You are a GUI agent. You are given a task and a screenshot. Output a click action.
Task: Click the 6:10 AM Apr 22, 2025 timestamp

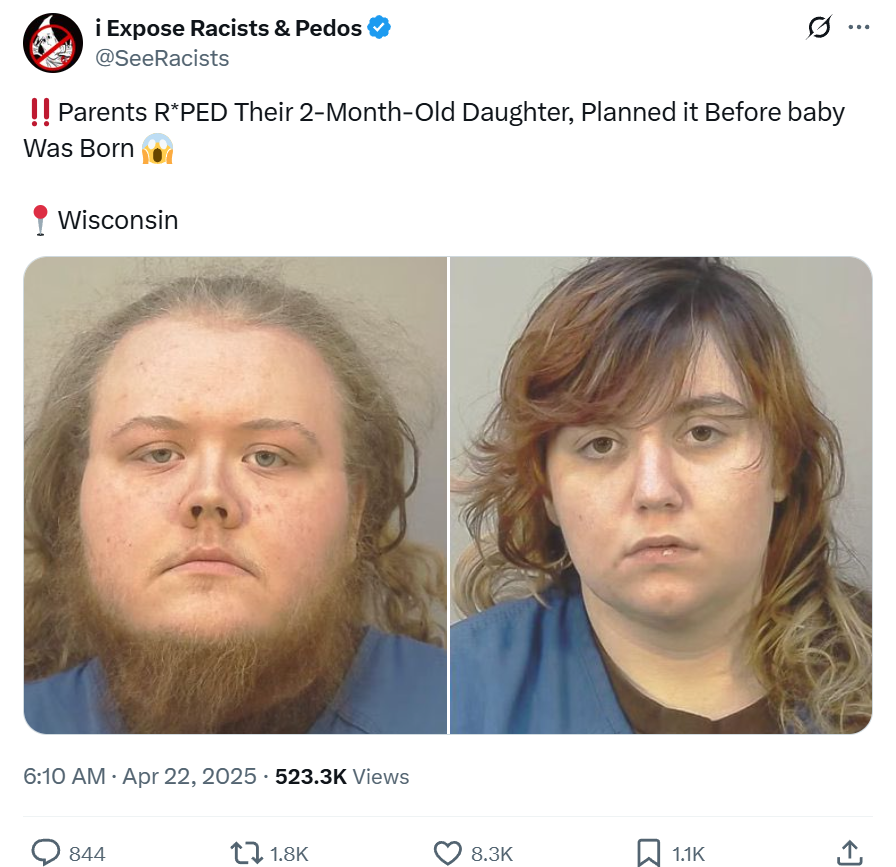140,776
